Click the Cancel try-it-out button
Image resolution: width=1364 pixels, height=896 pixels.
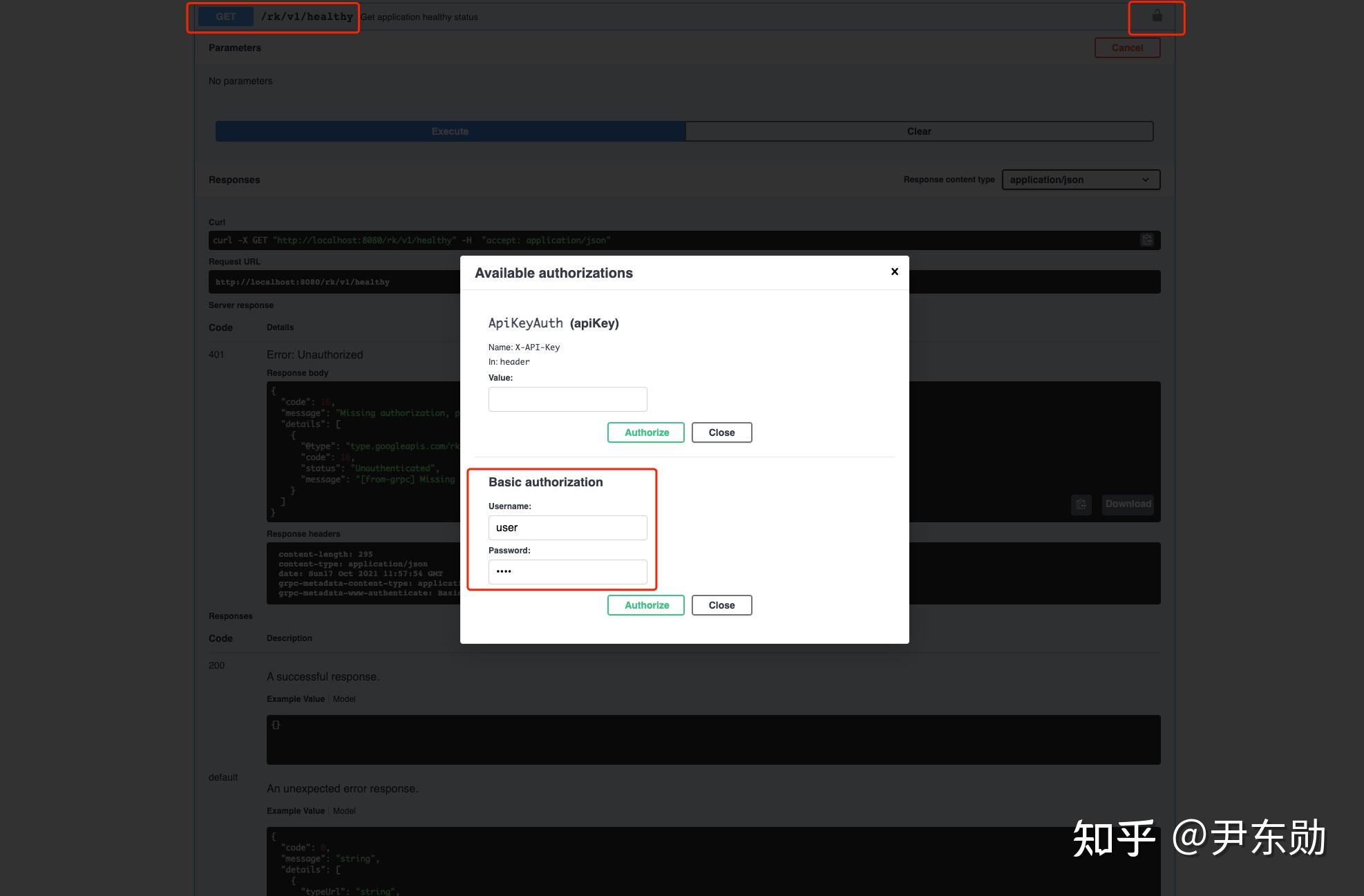pos(1127,48)
